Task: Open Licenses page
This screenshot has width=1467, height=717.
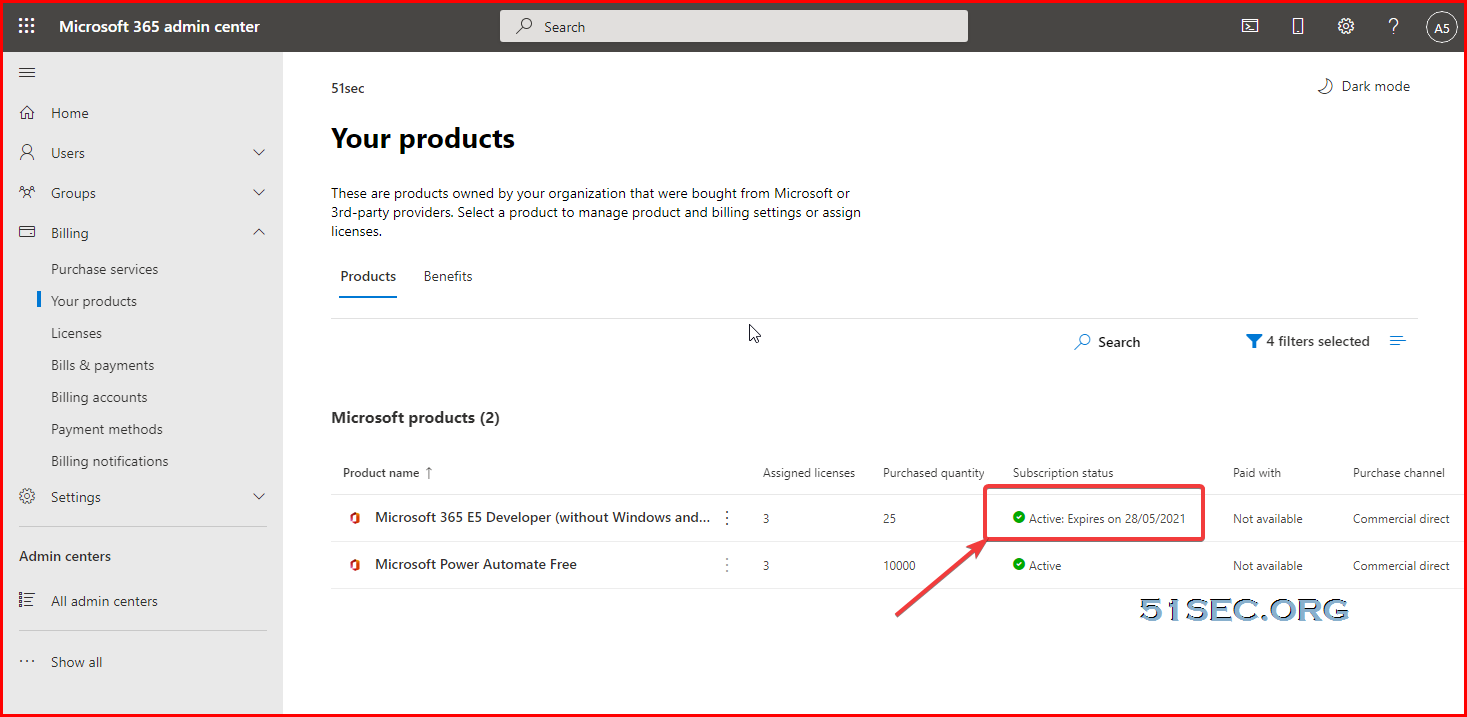Action: 76,333
